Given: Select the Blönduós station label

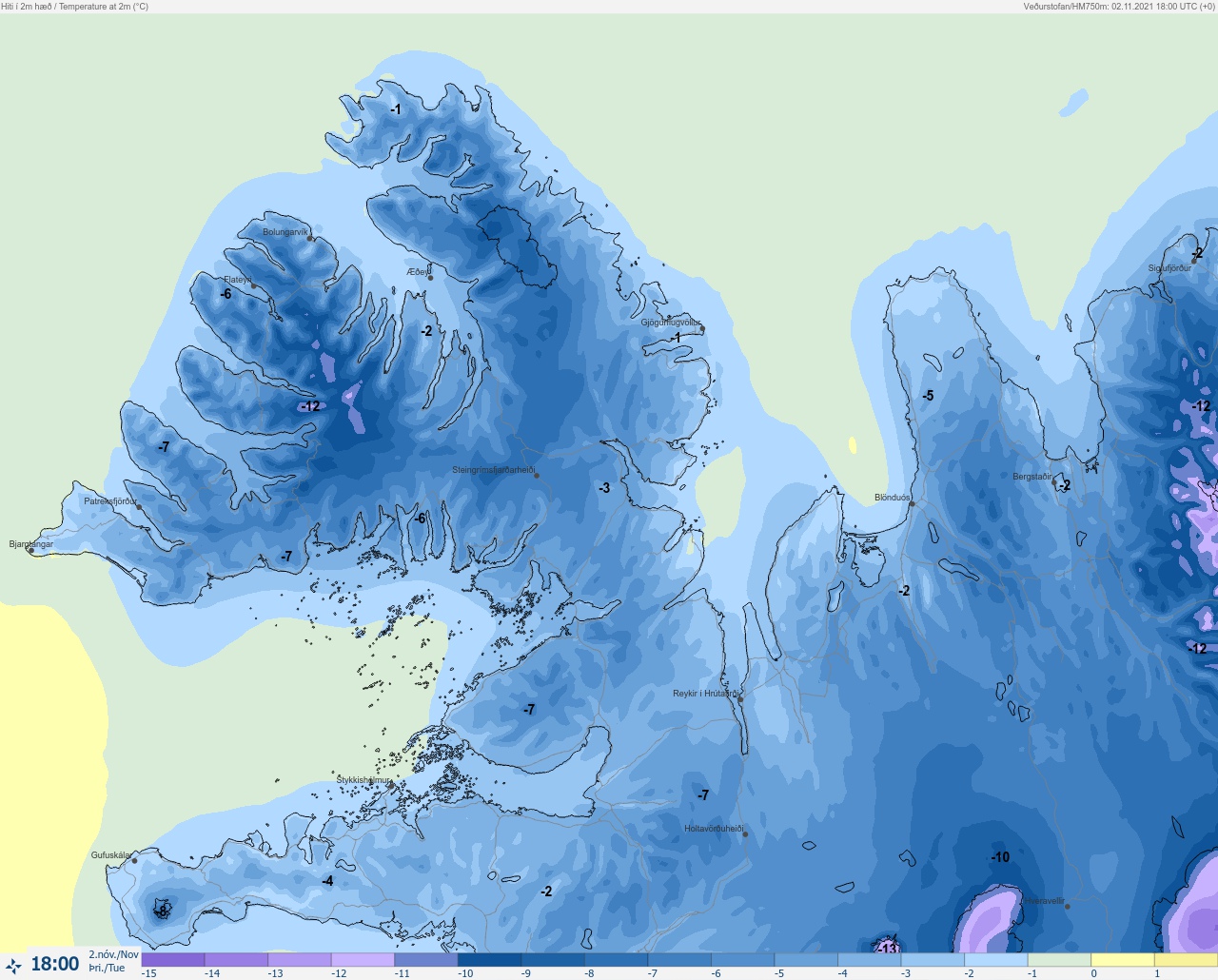Looking at the screenshot, I should [892, 498].
